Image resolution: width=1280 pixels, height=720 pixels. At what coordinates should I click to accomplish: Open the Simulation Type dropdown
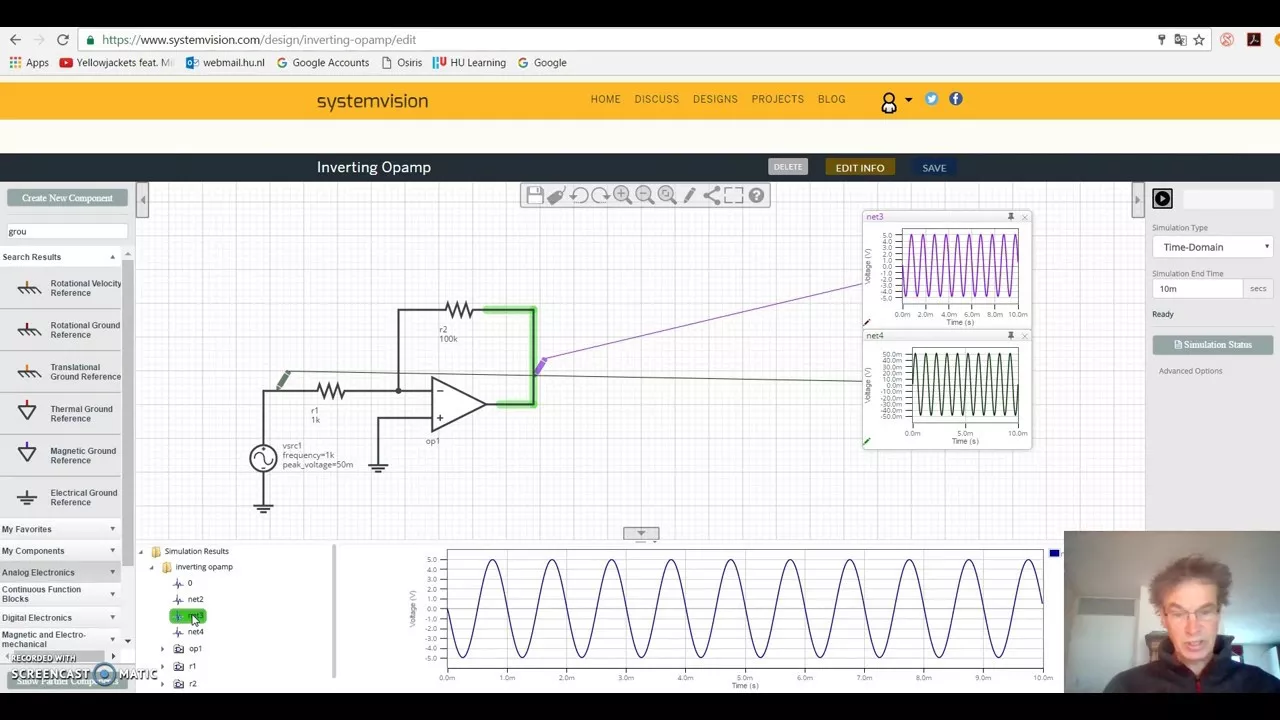click(1212, 247)
